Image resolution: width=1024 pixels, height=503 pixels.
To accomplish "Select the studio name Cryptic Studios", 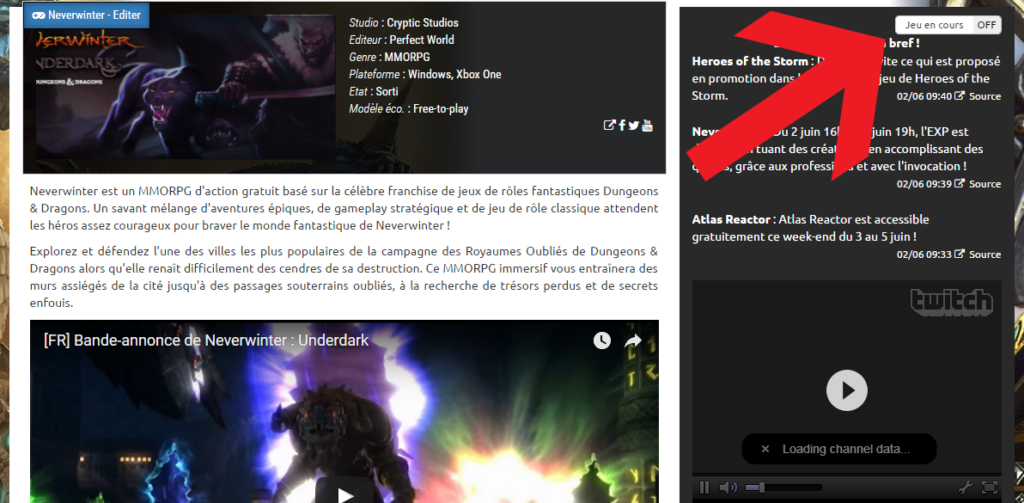I will pyautogui.click(x=423, y=23).
